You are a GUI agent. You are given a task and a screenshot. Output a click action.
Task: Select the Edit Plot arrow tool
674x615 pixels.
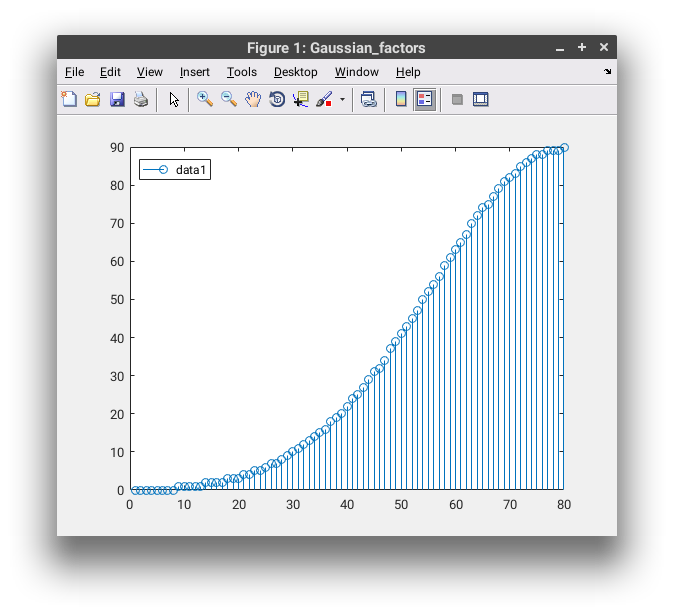(174, 99)
